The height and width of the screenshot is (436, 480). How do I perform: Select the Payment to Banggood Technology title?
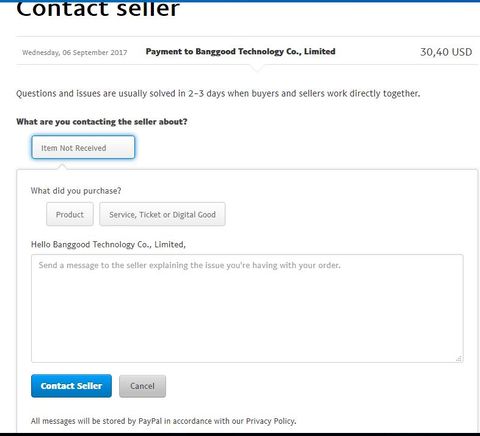point(240,51)
